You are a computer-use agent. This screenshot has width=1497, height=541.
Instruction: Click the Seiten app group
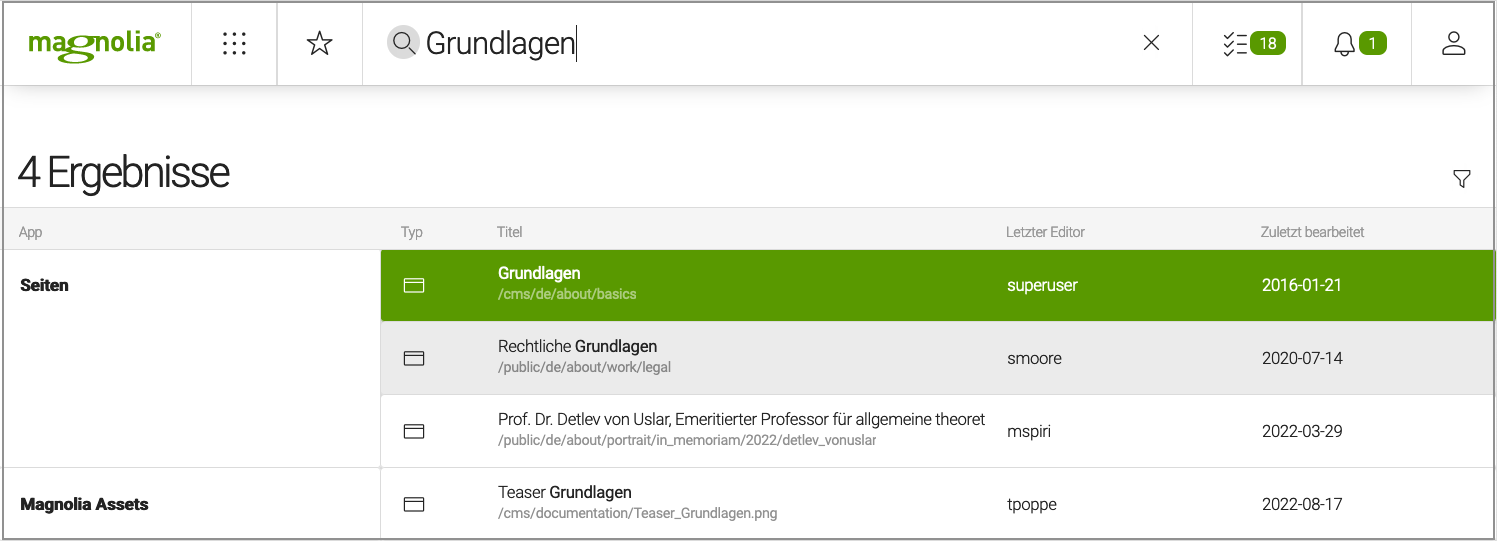(x=45, y=286)
